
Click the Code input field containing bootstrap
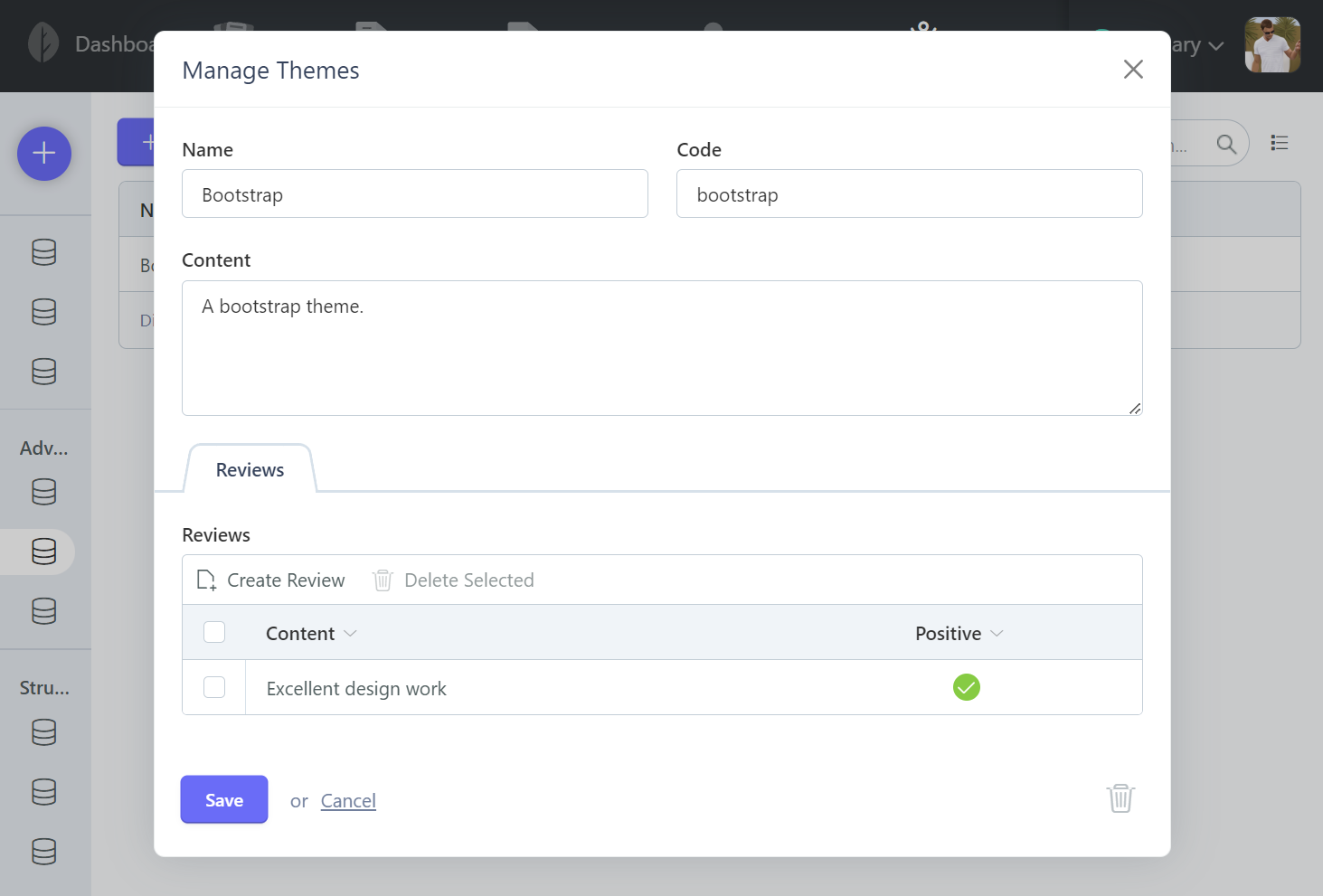click(910, 193)
